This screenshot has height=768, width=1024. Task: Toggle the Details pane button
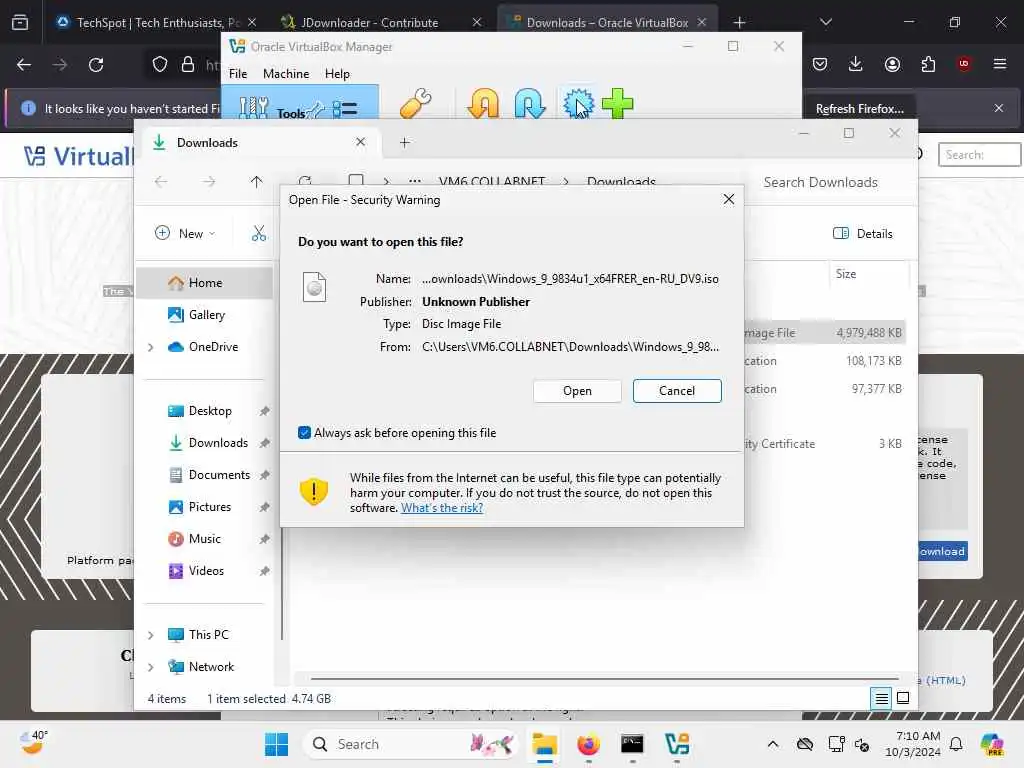(x=862, y=234)
